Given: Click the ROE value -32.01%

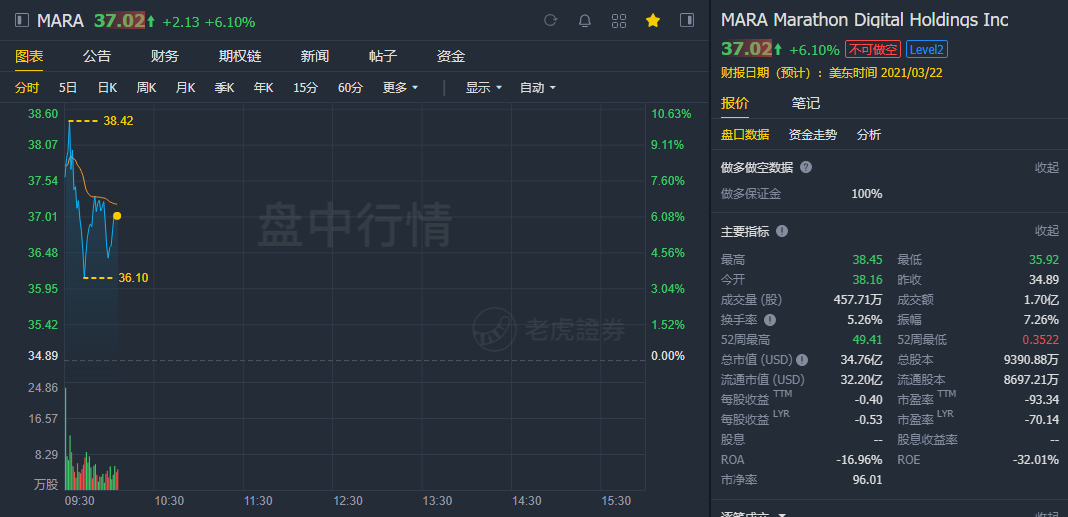Looking at the screenshot, I should (x=1036, y=460).
